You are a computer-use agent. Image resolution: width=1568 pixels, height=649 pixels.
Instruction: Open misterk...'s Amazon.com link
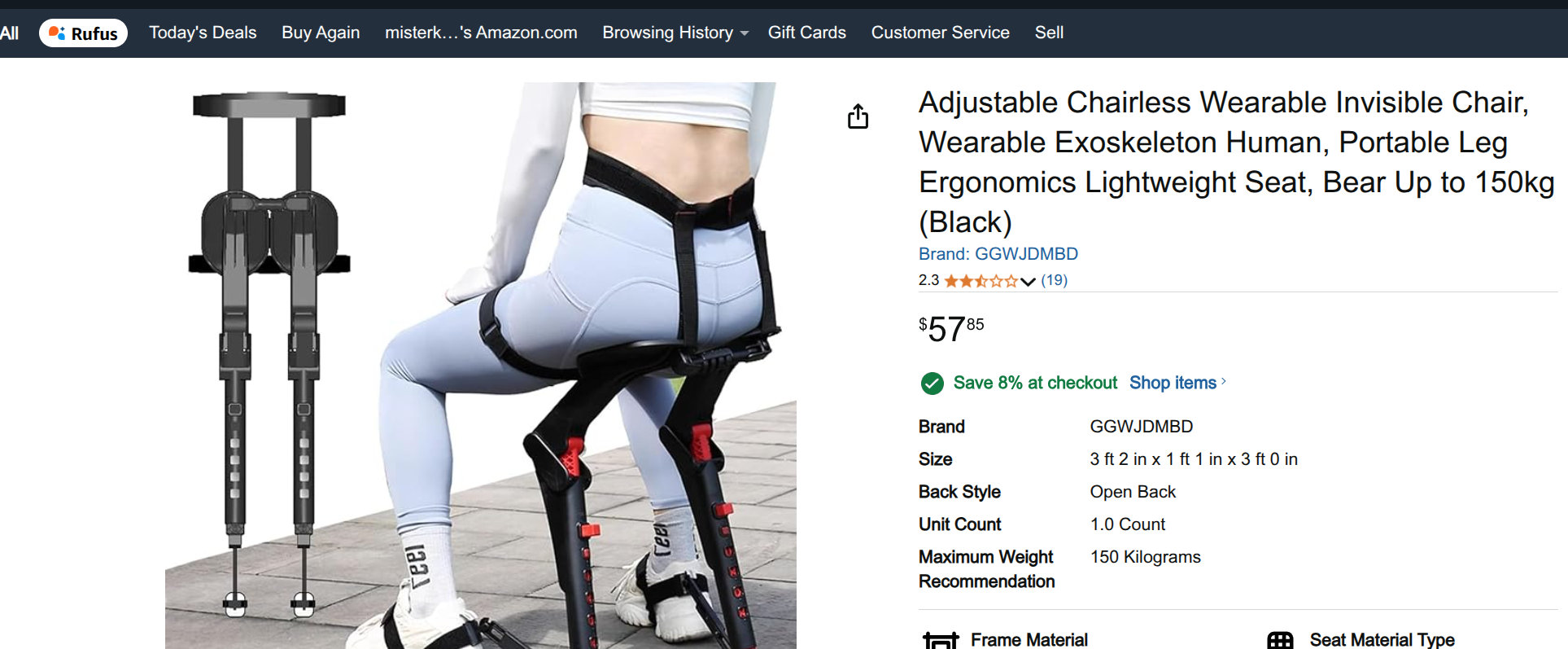click(x=481, y=33)
